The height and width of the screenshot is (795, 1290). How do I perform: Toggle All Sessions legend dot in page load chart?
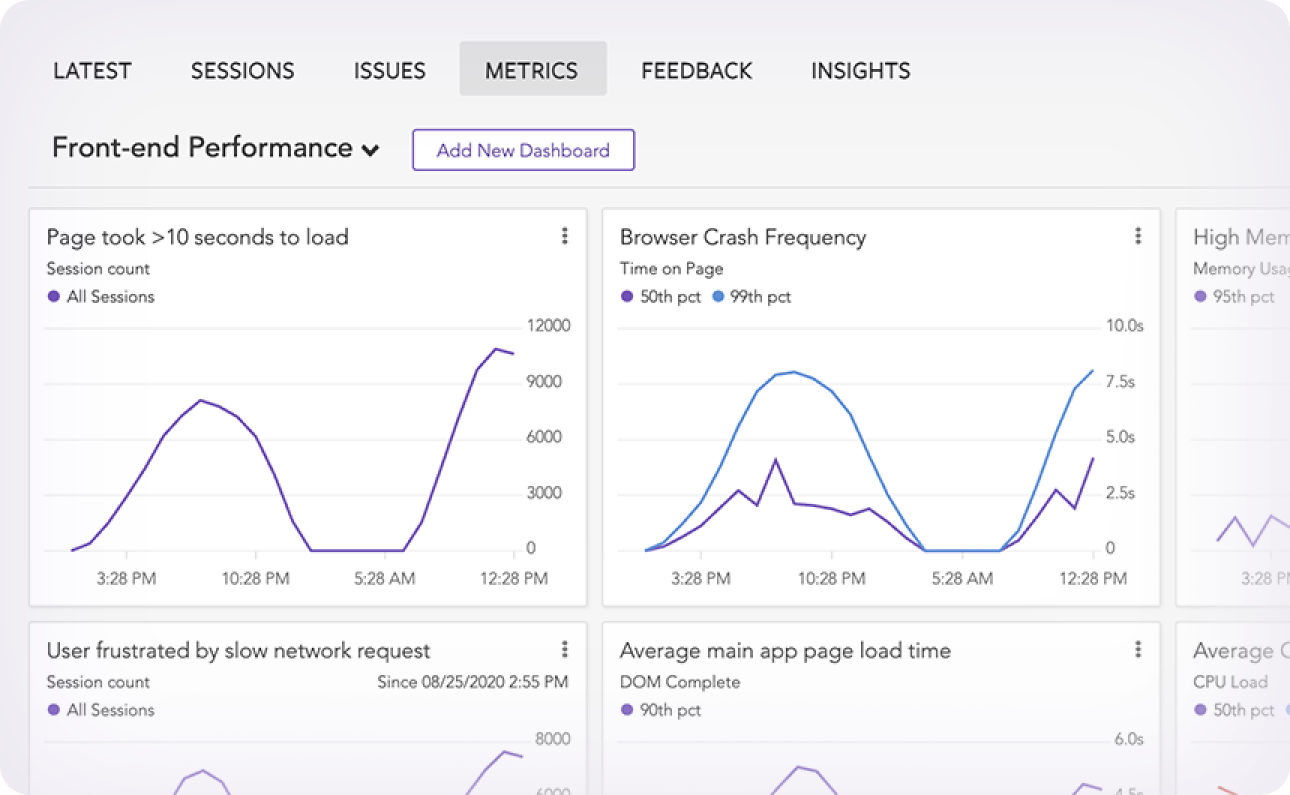coord(54,297)
